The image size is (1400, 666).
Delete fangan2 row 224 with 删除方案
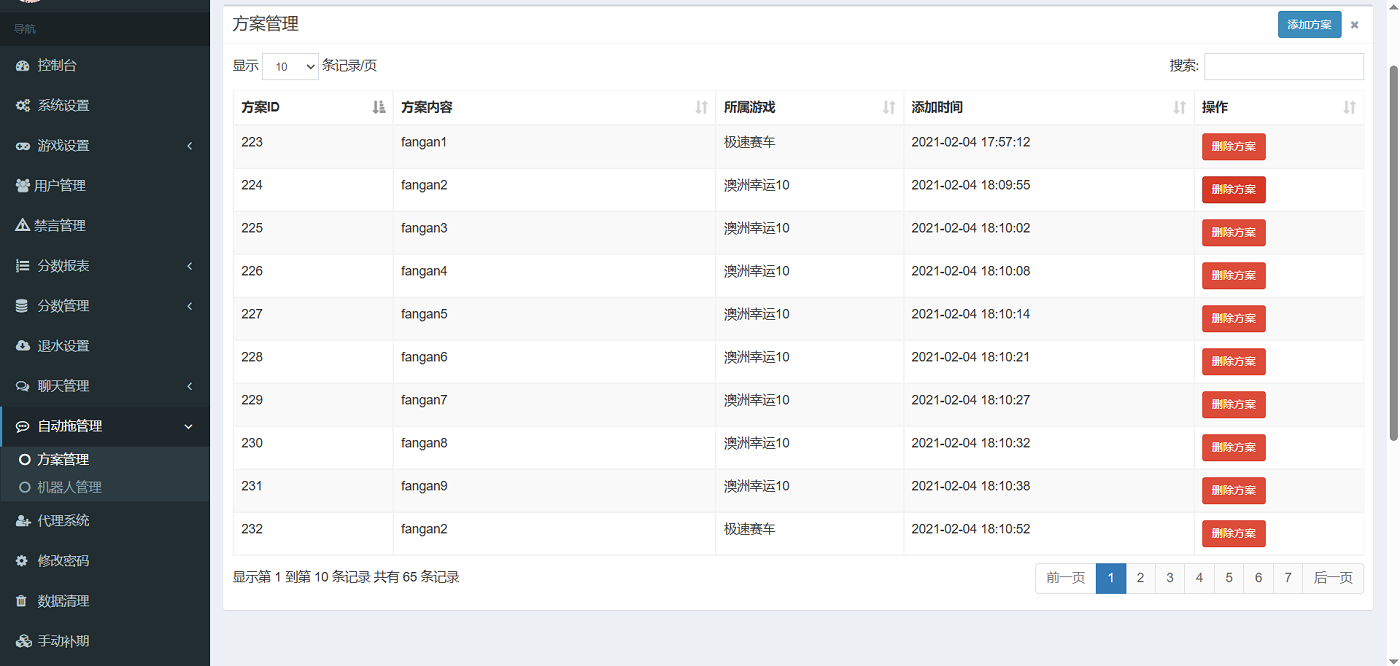[x=1233, y=189]
